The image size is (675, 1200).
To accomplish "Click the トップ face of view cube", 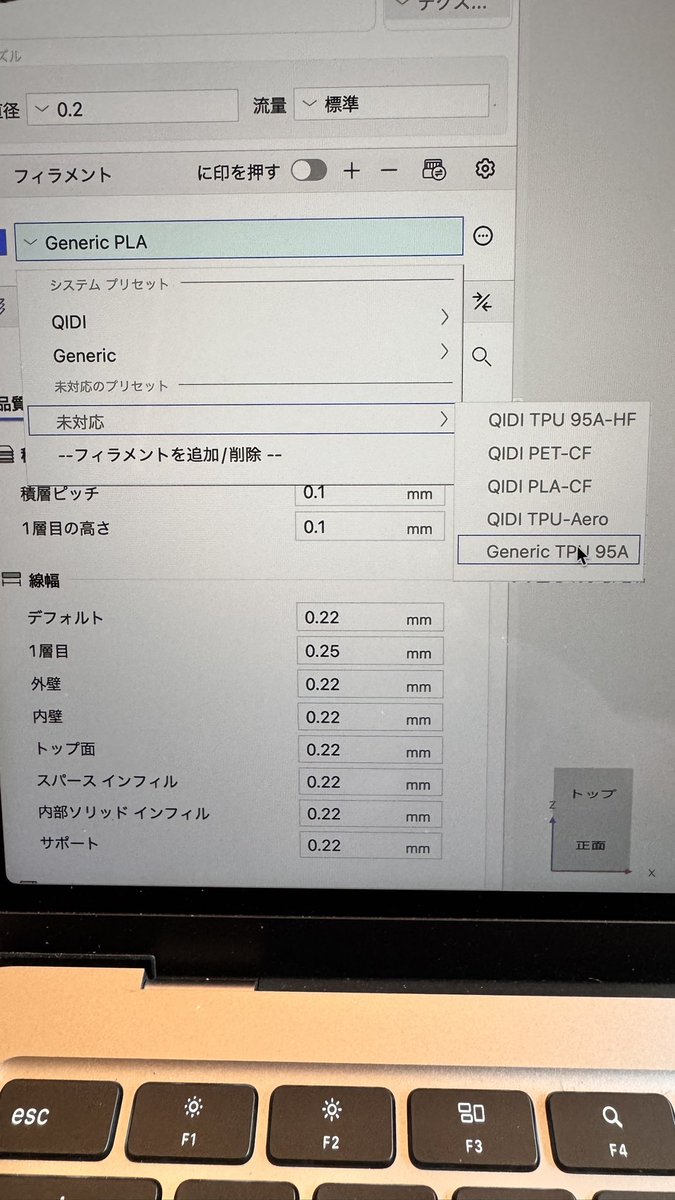I will [593, 793].
